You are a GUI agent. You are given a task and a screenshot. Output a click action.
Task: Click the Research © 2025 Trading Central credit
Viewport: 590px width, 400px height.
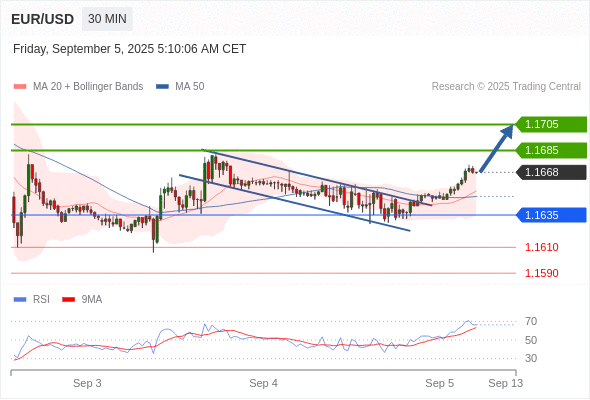[506, 87]
